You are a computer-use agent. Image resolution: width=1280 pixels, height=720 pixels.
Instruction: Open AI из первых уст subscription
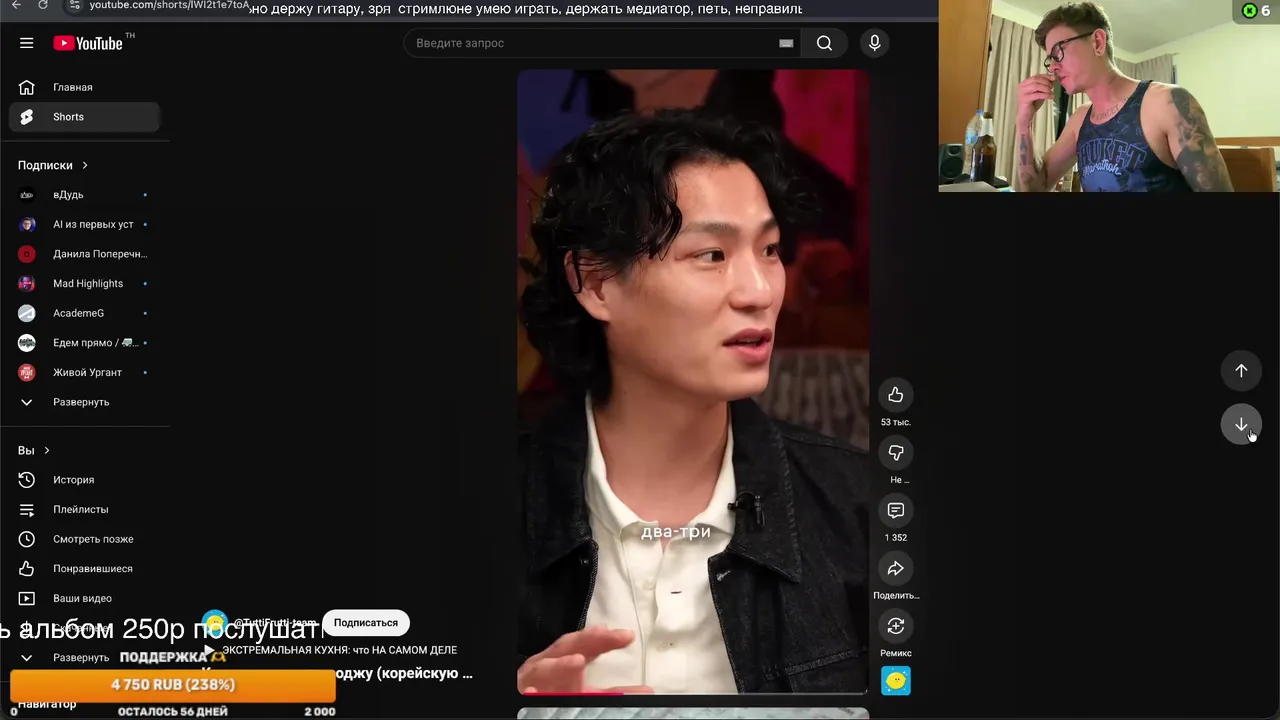85,224
